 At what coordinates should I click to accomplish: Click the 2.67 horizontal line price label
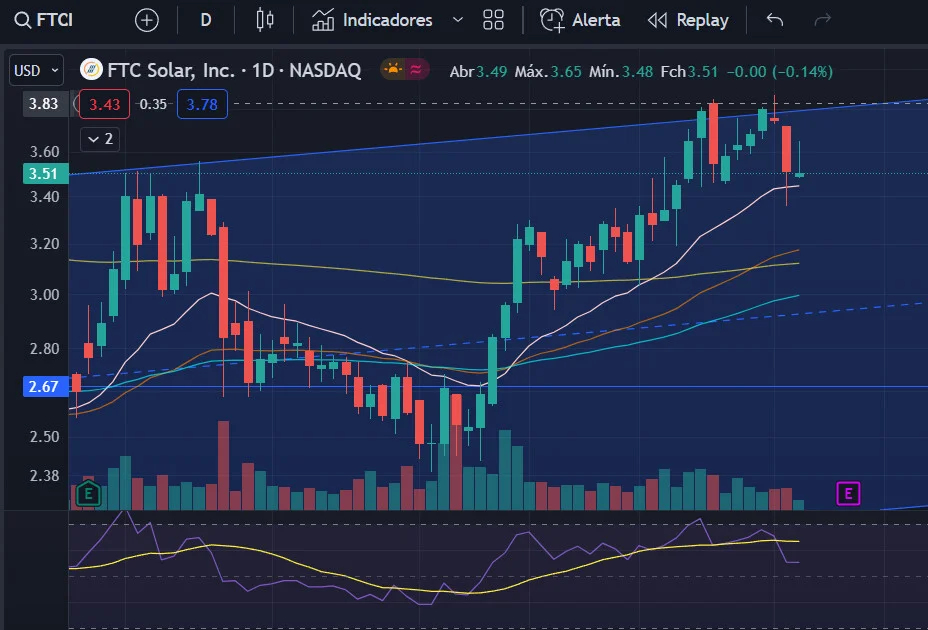tap(46, 387)
